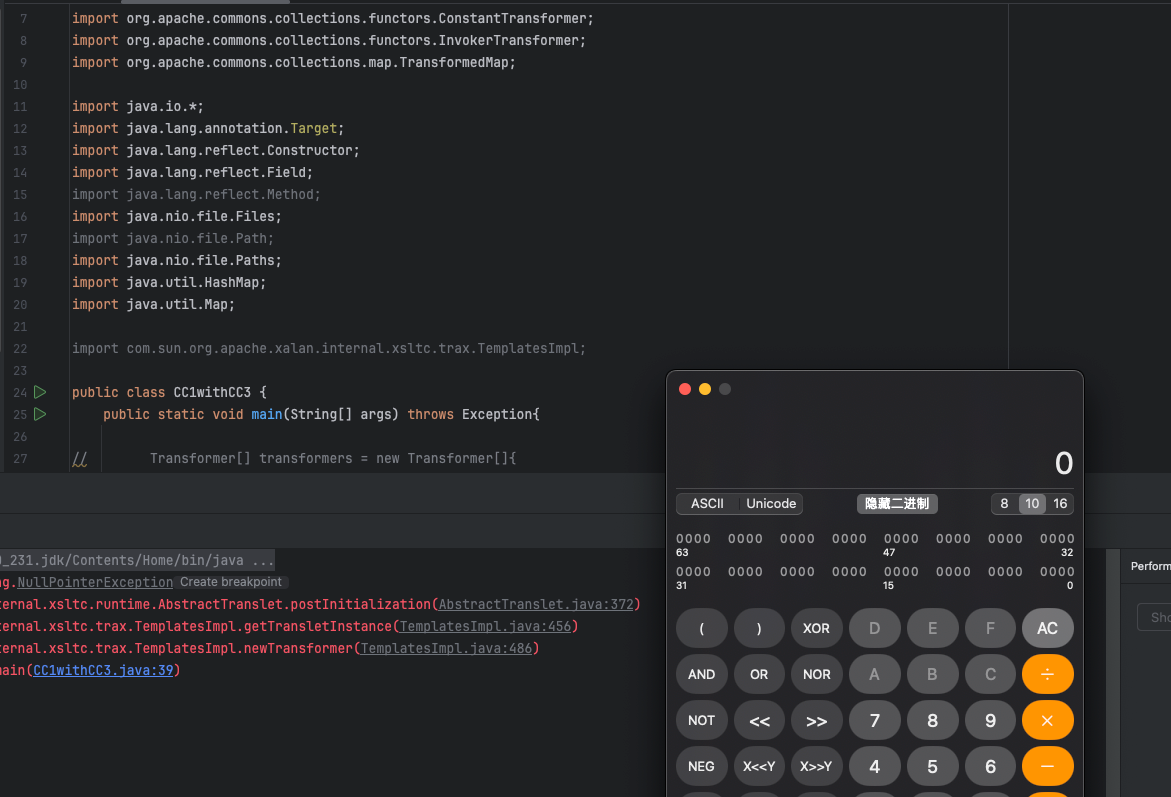
Task: Click digit 6 on Calculator
Action: [990, 766]
